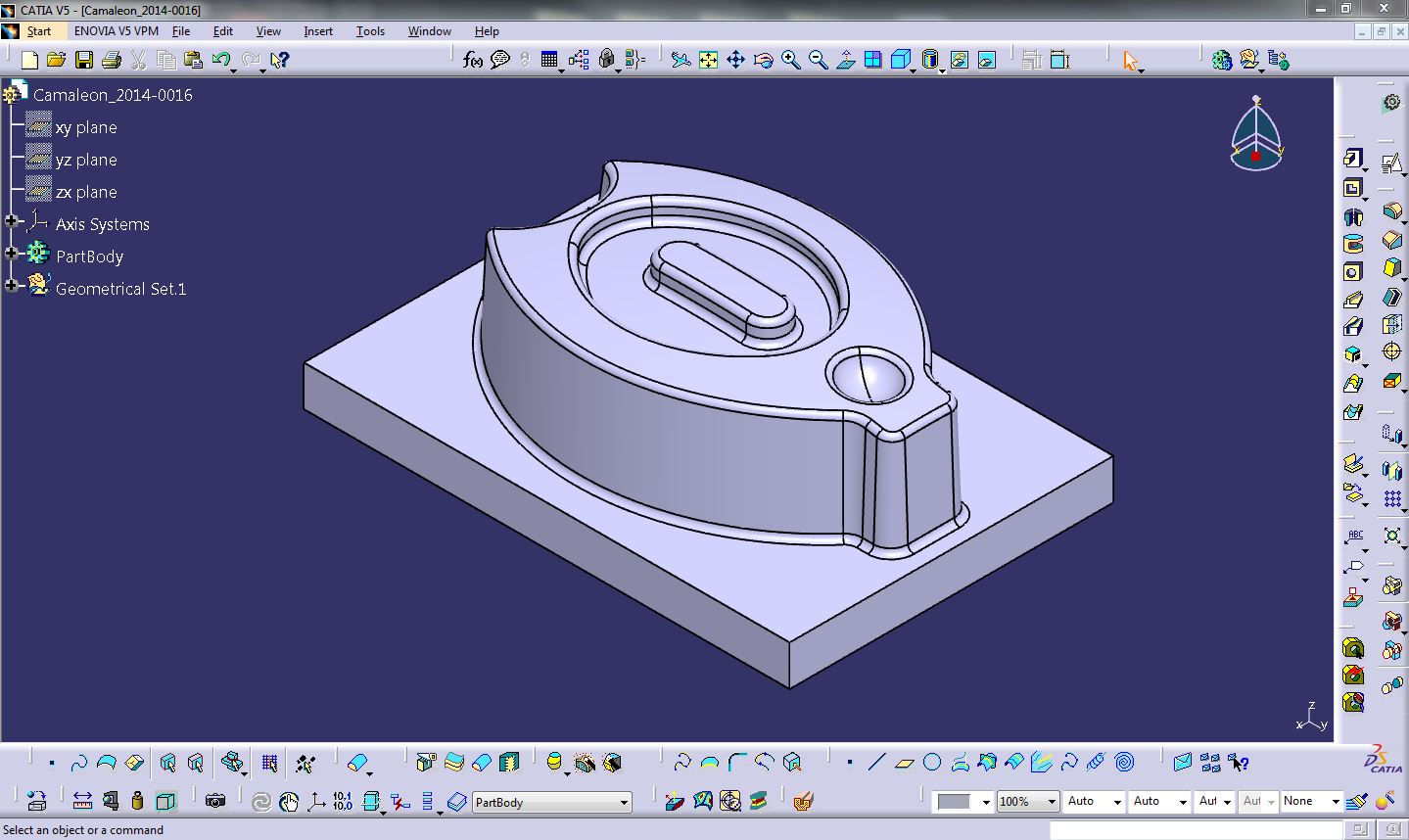
Task: Click the Undo arrow icon
Action: pos(220,59)
